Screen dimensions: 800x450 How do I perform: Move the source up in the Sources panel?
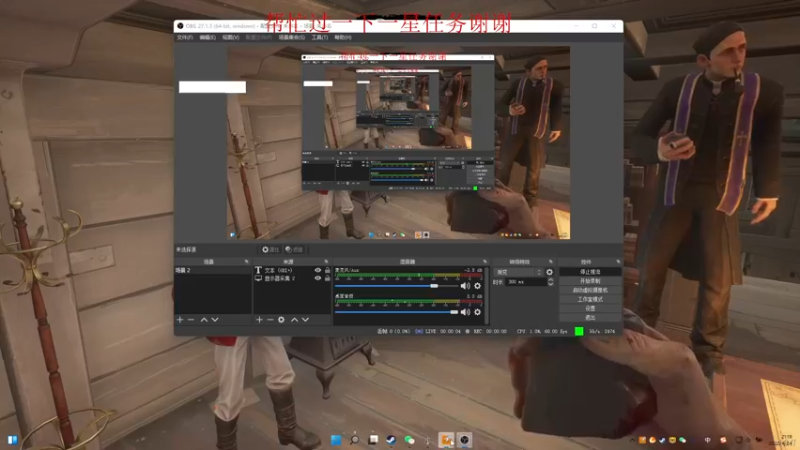[294, 320]
